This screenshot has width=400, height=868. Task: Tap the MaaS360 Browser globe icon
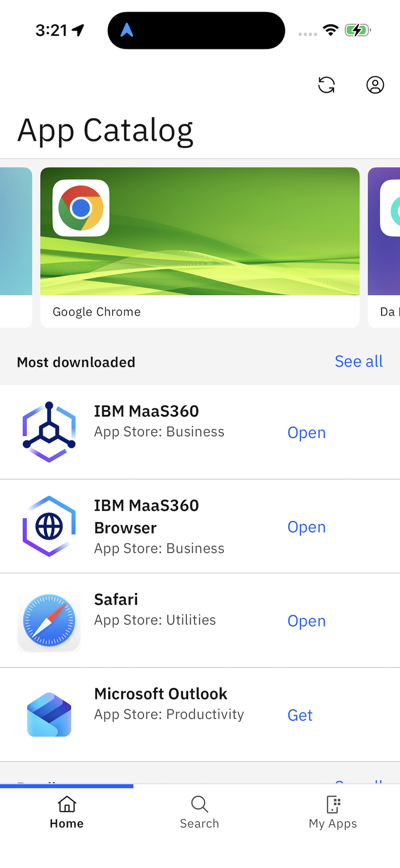point(49,526)
